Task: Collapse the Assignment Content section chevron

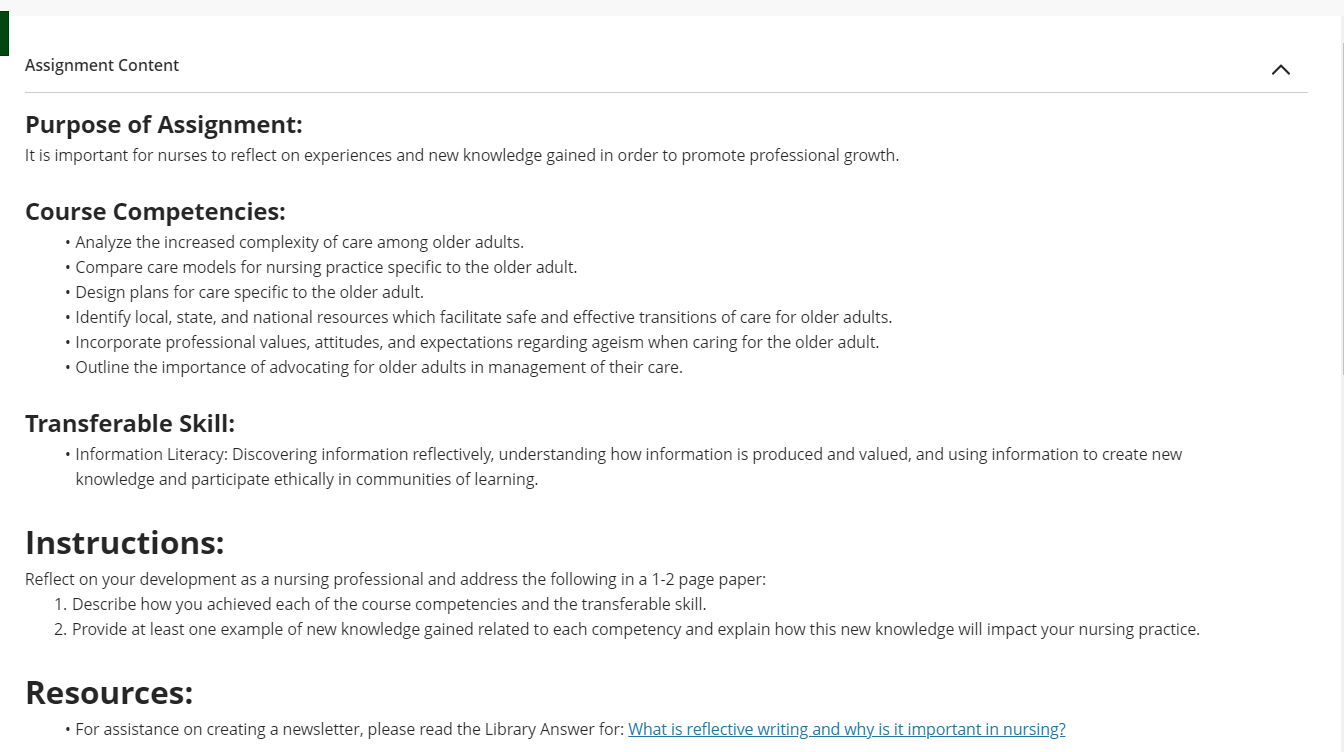Action: (x=1280, y=69)
